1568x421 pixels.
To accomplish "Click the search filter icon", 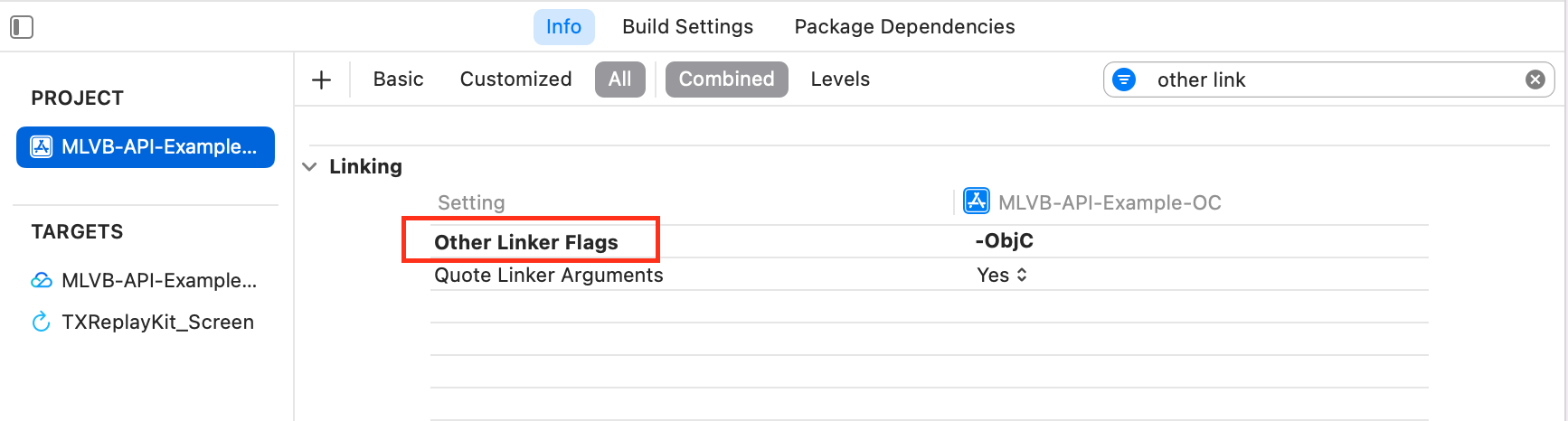I will tap(1124, 80).
